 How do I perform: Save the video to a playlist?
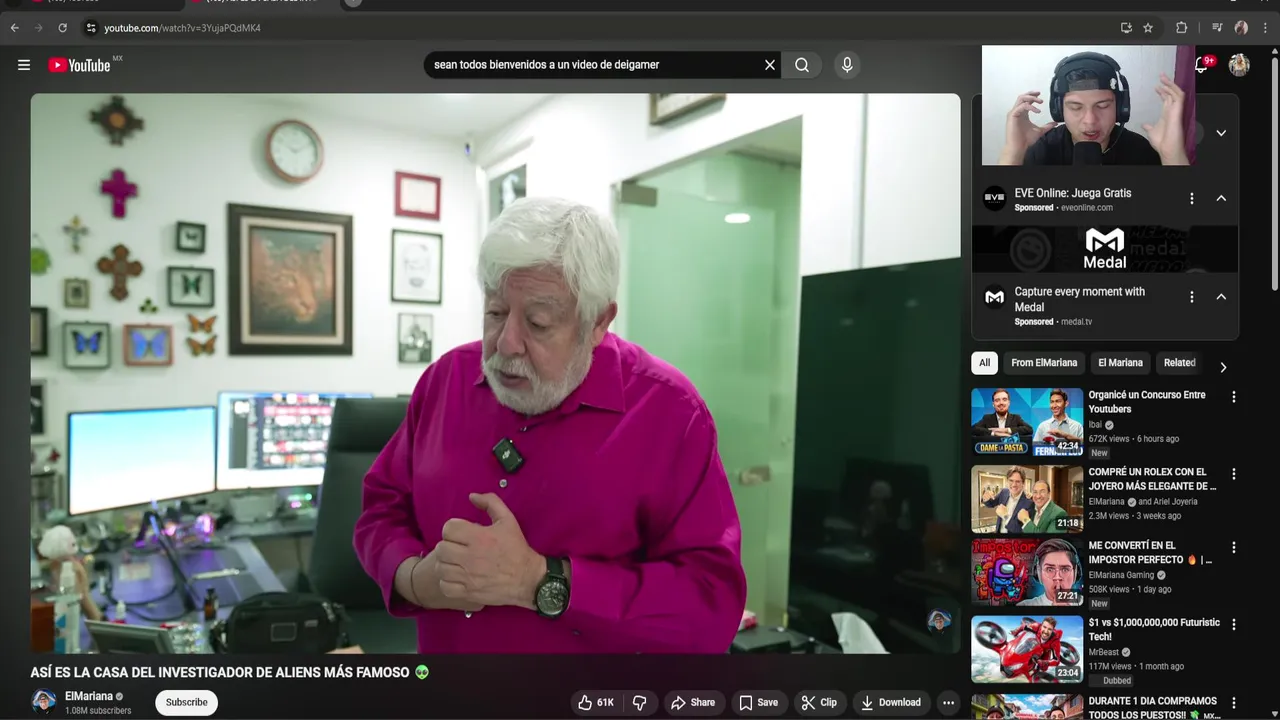click(758, 703)
